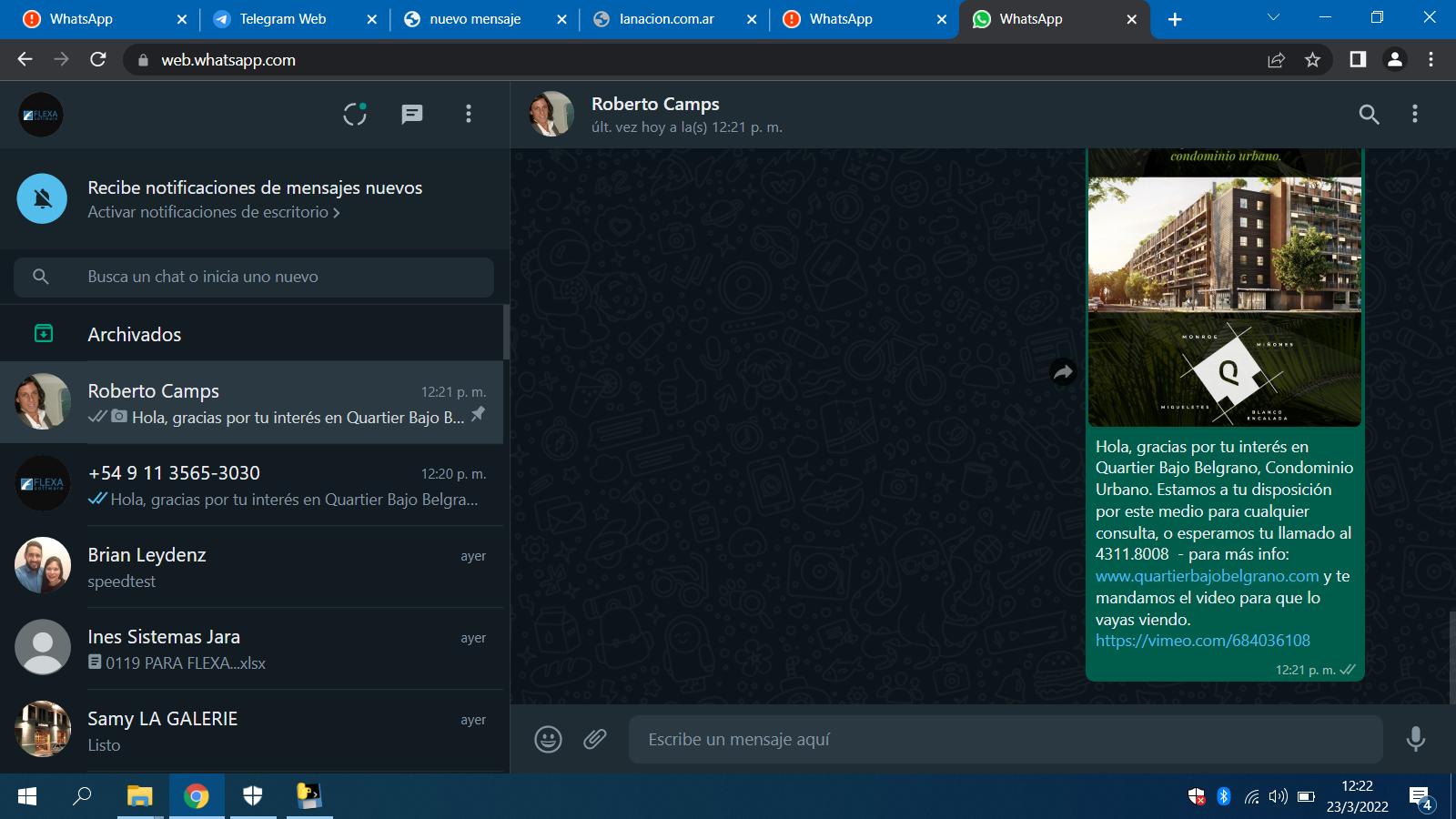Click conversation scrollbar
Screen dimensions: 1456x819
[x=1452, y=655]
